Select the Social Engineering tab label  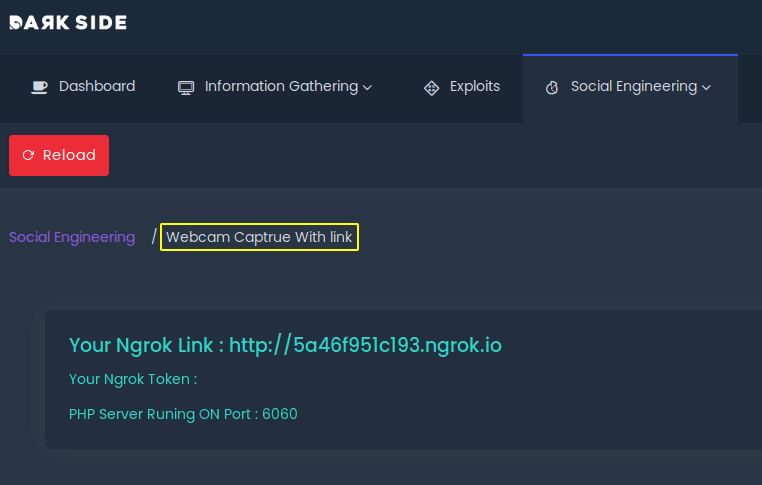point(634,87)
